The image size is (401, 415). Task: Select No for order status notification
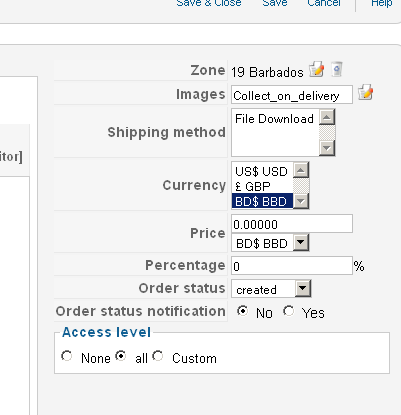tap(242, 311)
